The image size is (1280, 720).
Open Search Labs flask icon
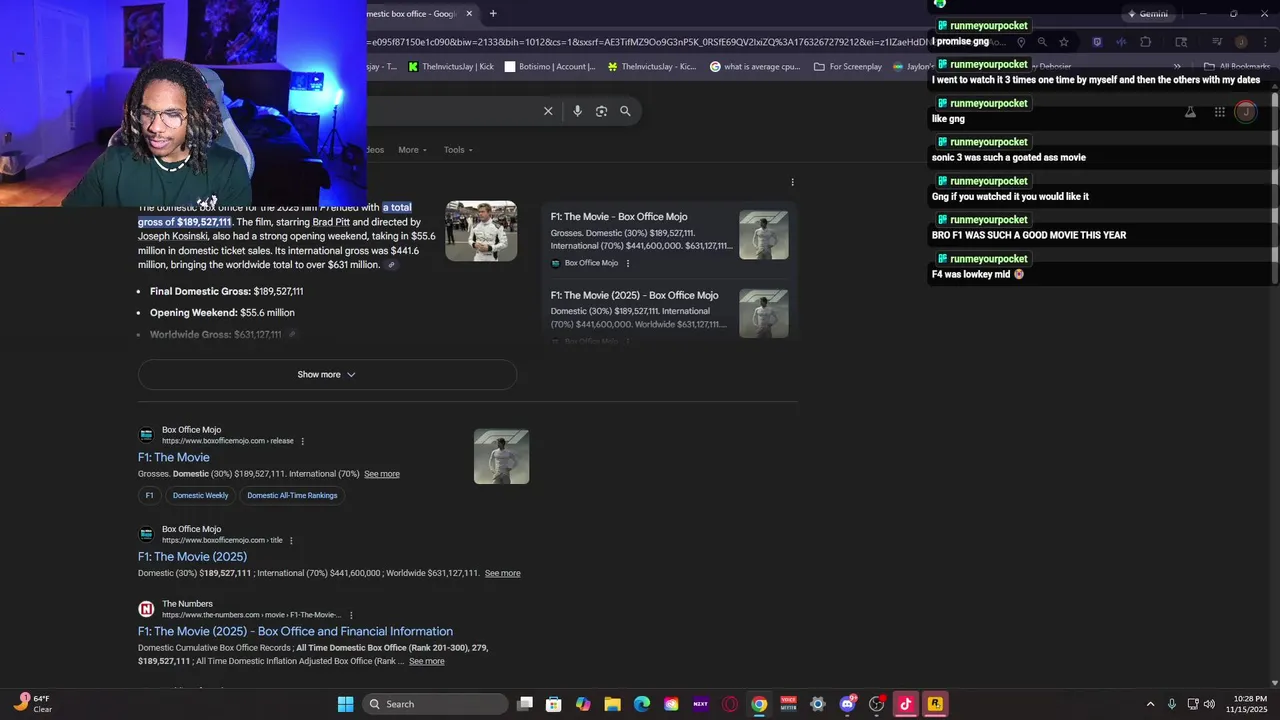[1190, 112]
